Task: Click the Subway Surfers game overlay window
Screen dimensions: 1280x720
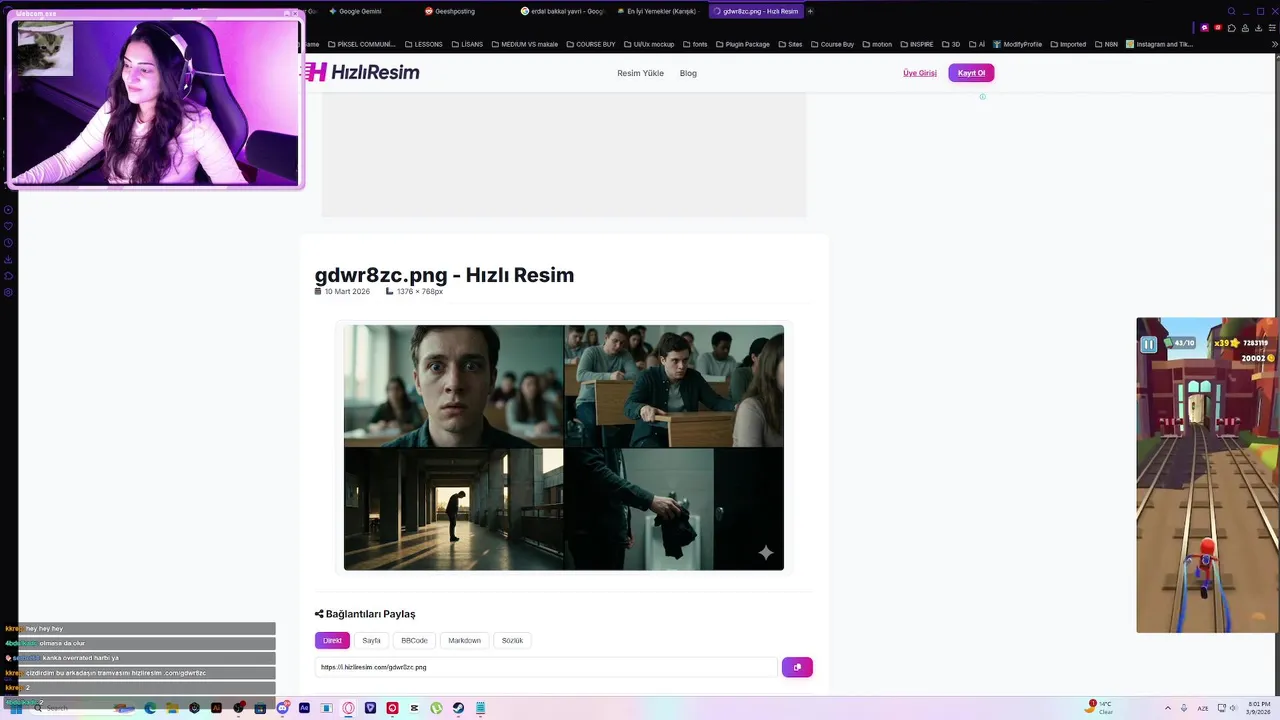Action: 1207,475
